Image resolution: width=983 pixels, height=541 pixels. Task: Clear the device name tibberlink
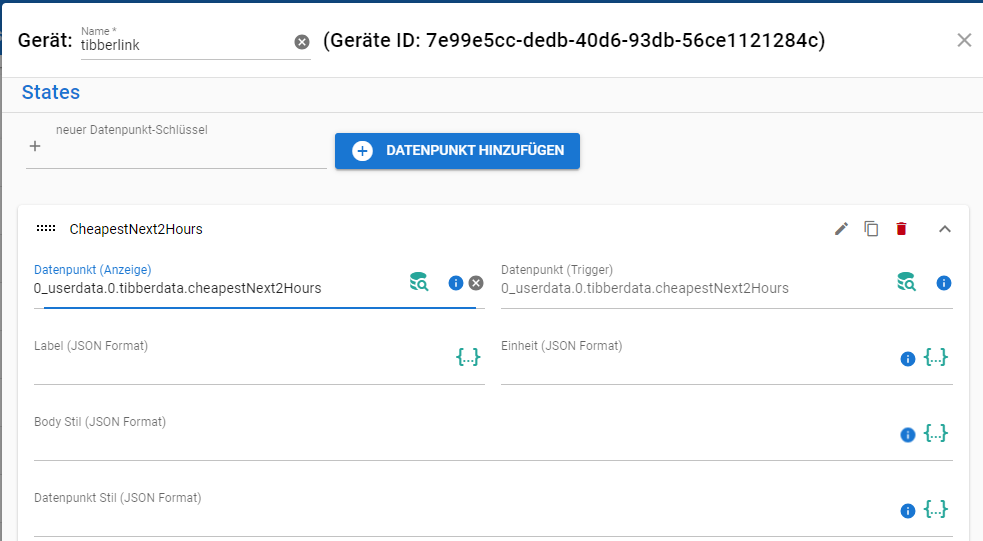coord(302,42)
